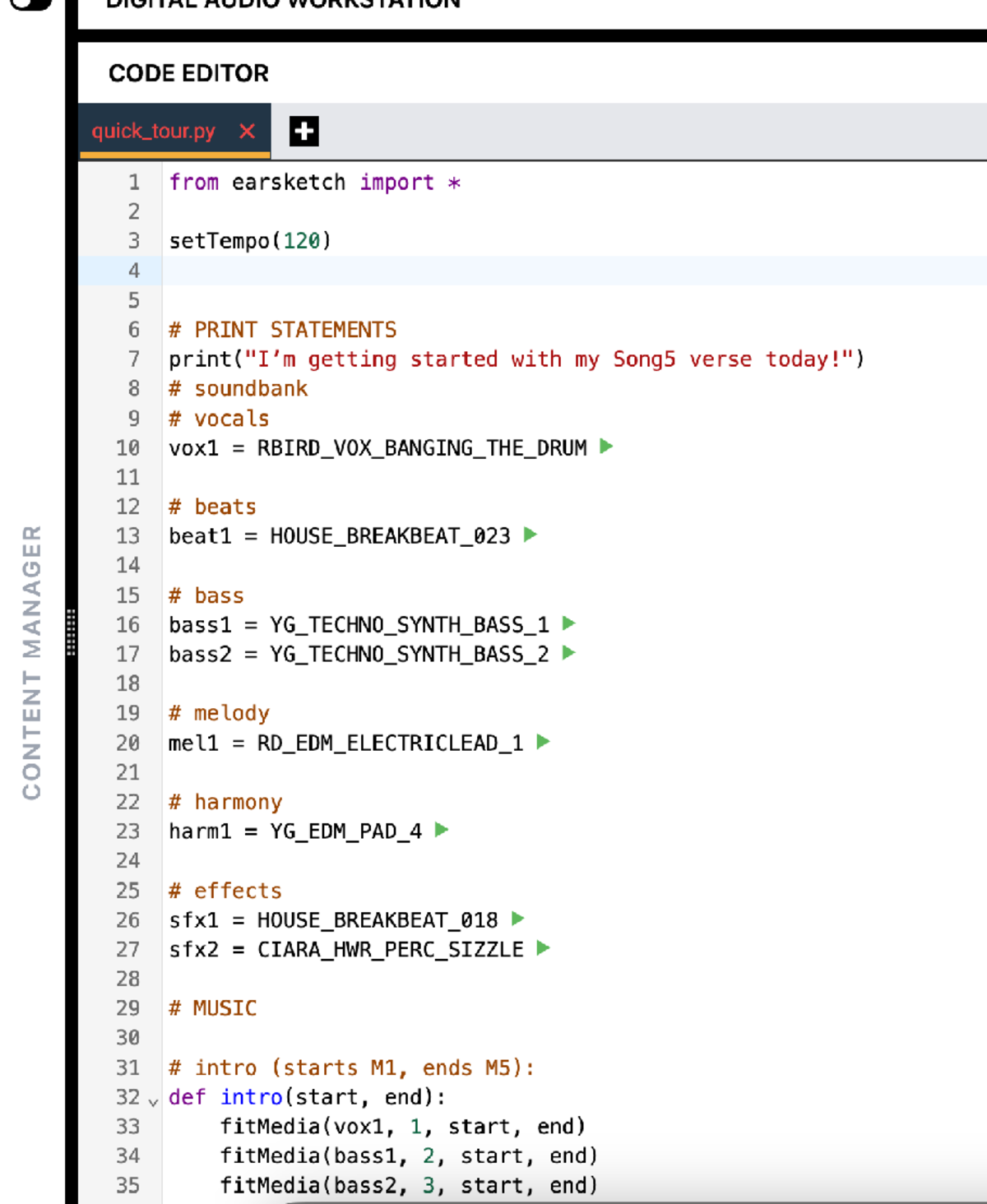Select the quick_tour.py tab

pyautogui.click(x=154, y=132)
